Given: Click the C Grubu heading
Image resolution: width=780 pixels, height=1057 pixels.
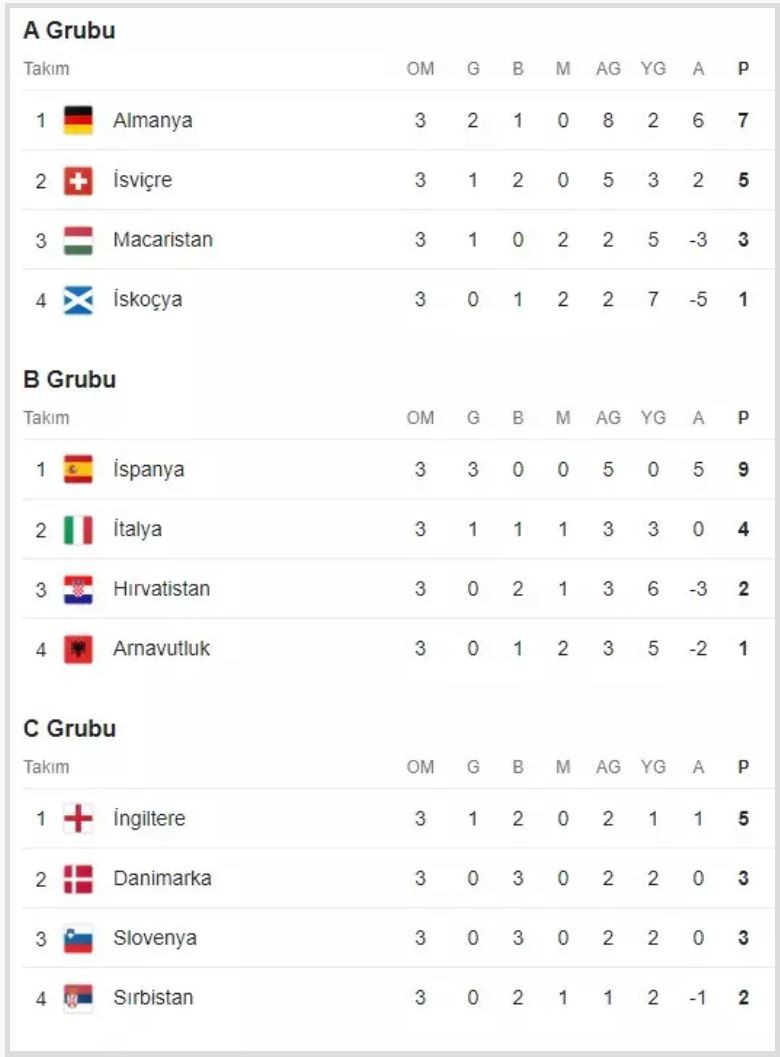Looking at the screenshot, I should coord(69,729).
